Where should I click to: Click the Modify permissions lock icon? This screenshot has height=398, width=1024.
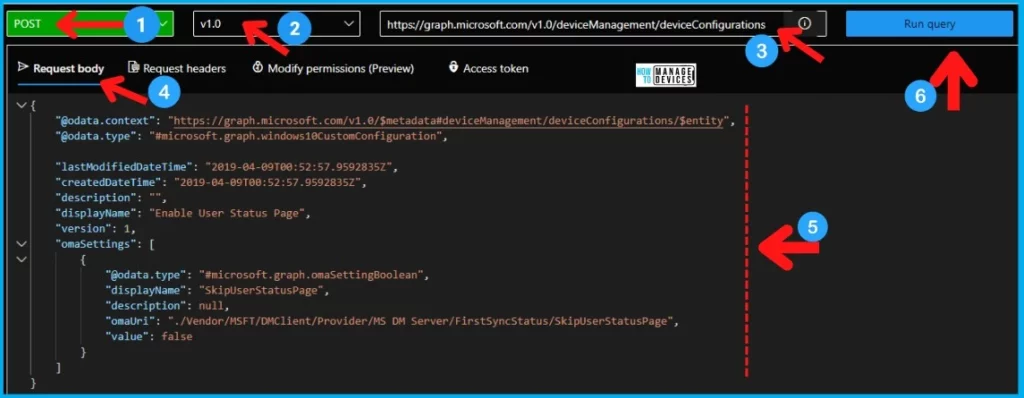point(257,67)
